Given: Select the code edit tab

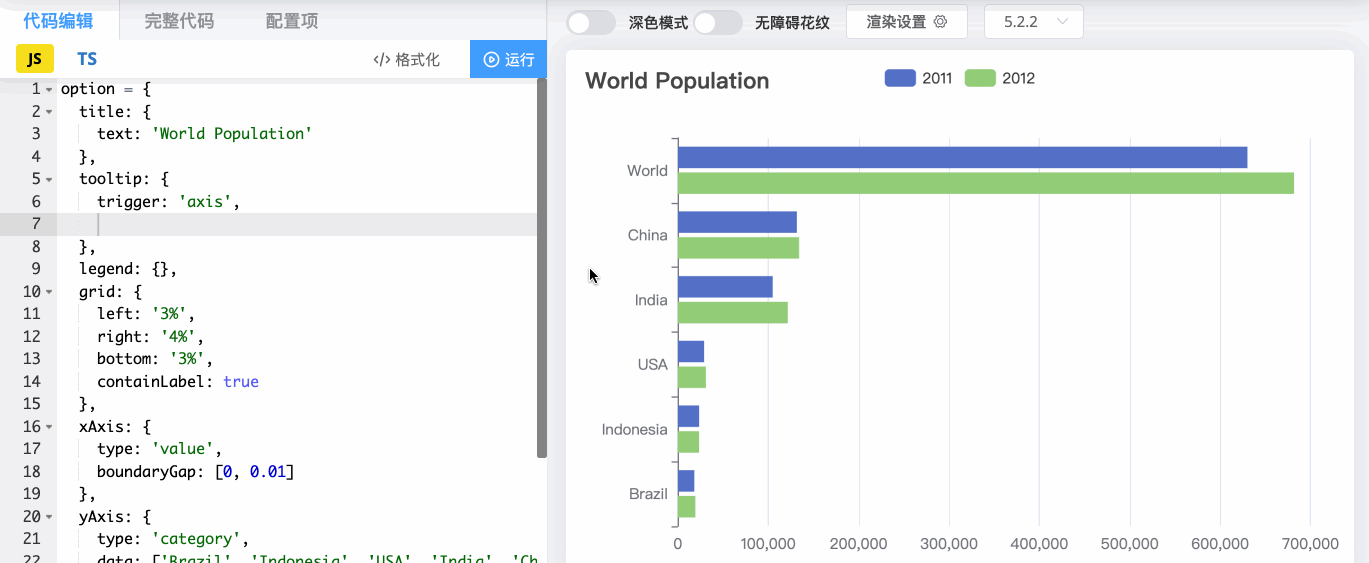Looking at the screenshot, I should point(58,21).
